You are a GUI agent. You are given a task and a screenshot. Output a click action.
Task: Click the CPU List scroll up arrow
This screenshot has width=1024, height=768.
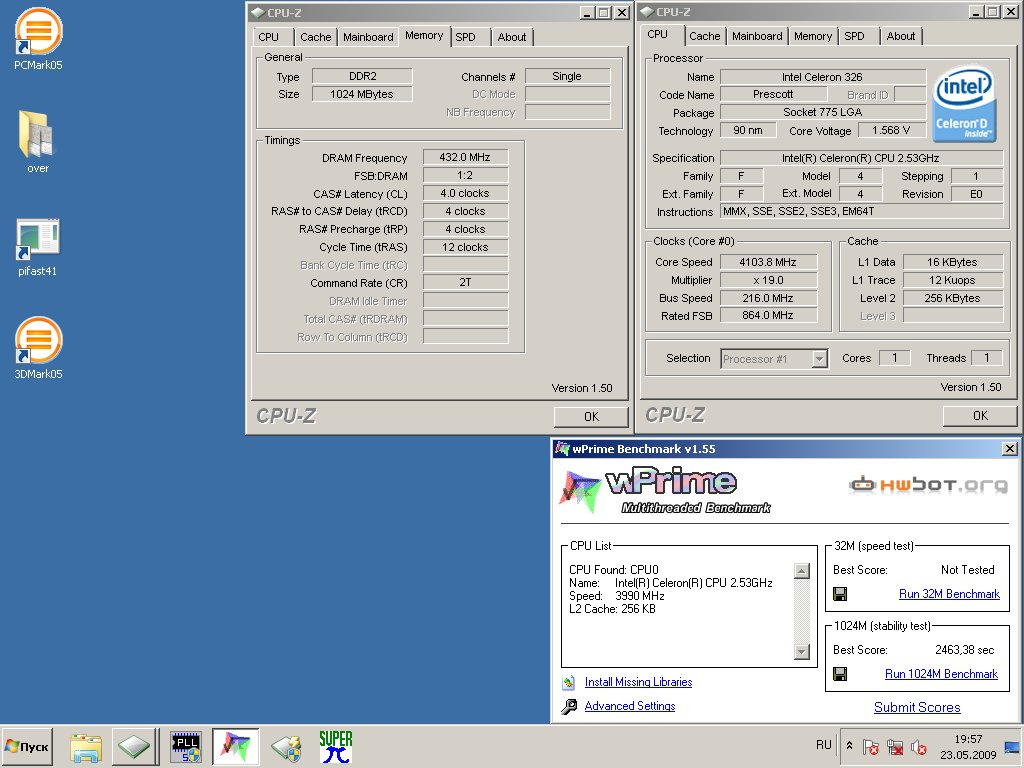coord(802,571)
